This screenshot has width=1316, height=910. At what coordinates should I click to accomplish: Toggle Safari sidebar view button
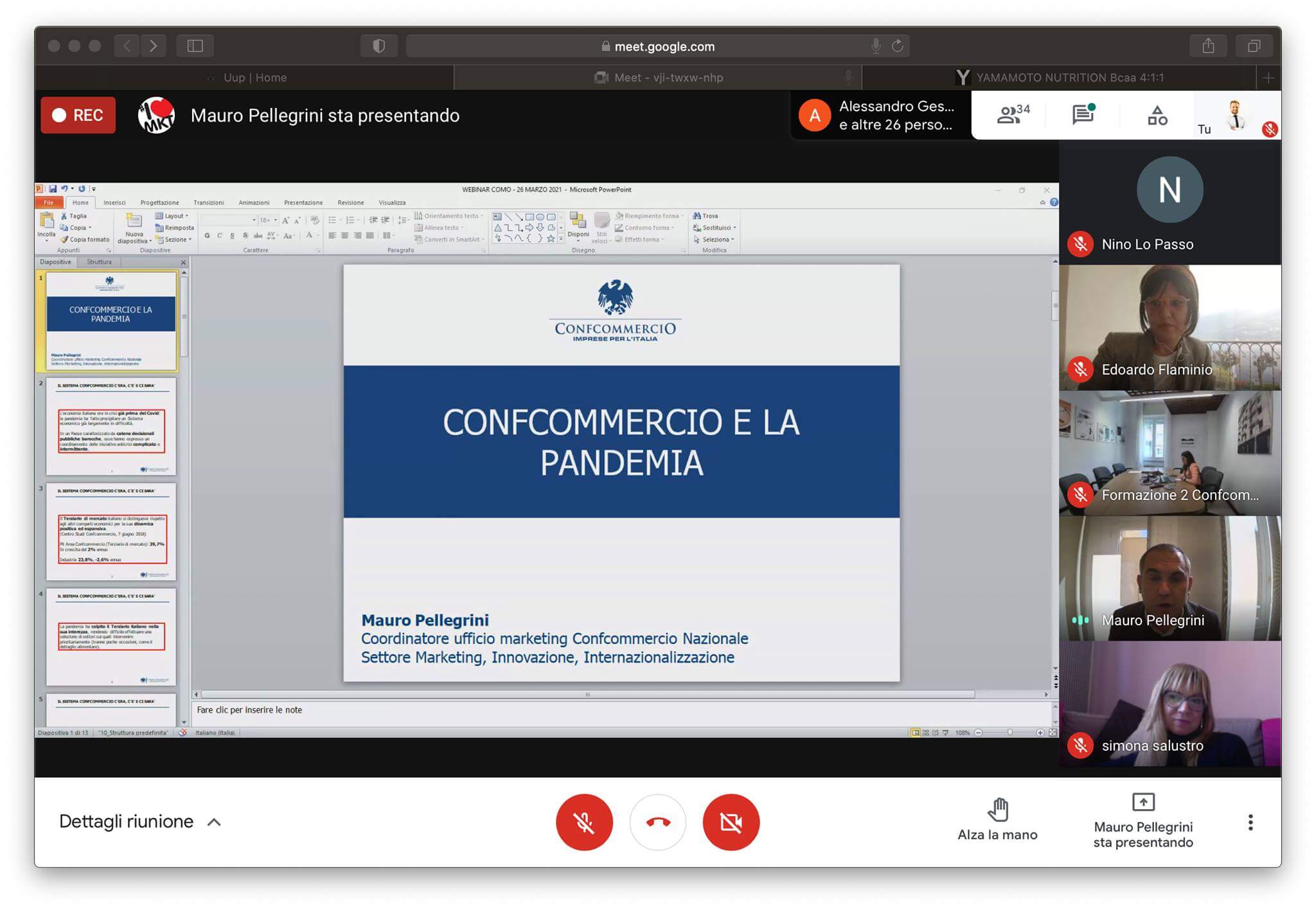tap(195, 46)
